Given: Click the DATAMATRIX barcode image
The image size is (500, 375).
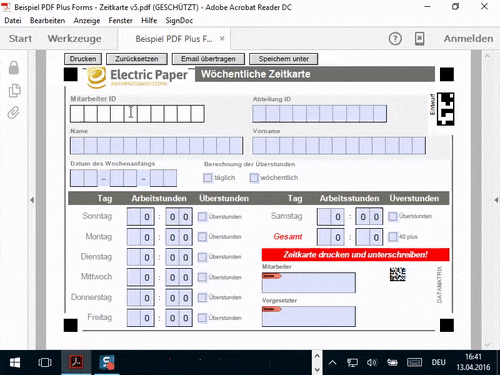Looking at the screenshot, I should click(x=398, y=274).
